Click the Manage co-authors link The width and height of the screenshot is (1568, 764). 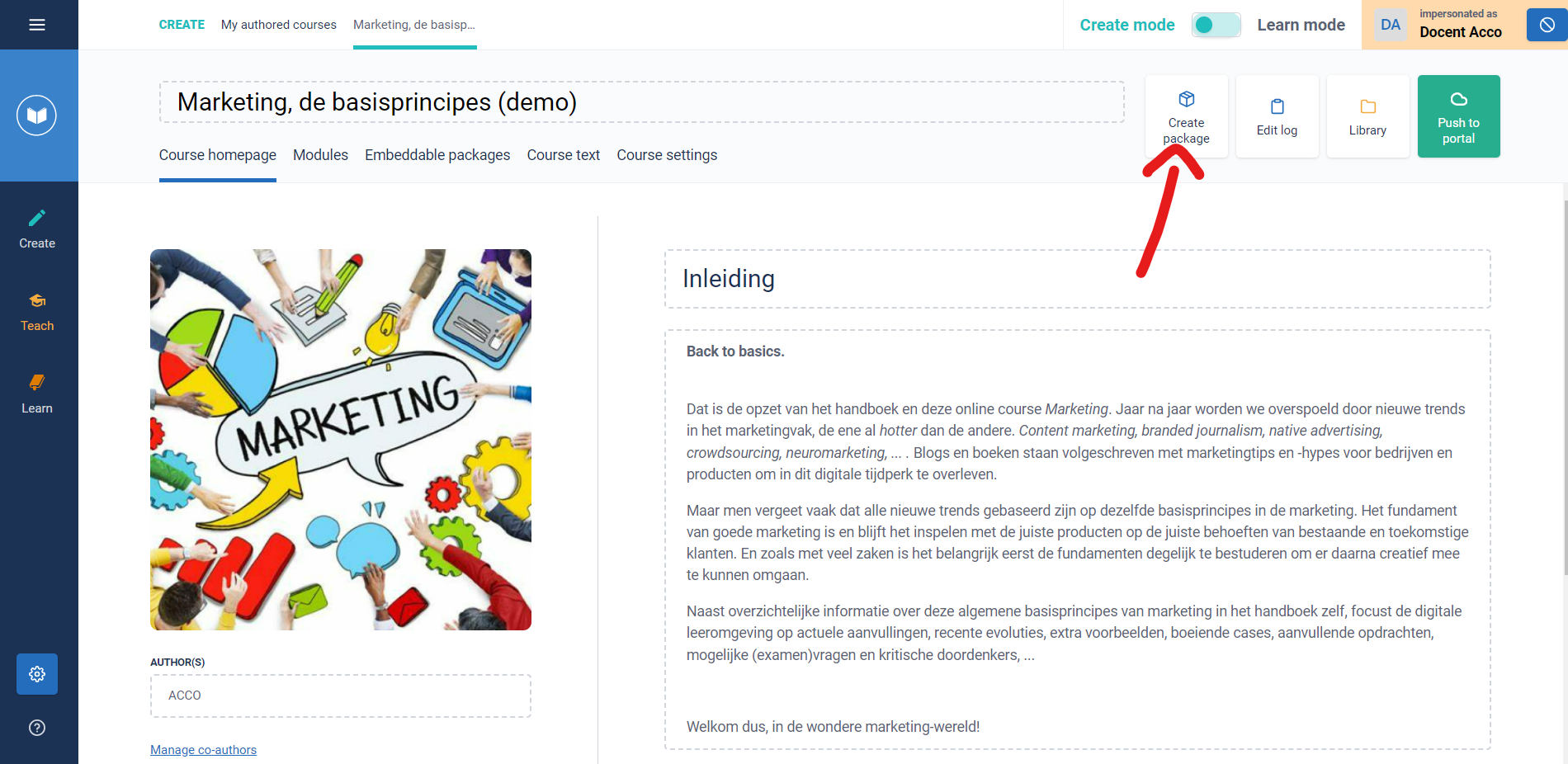point(203,750)
